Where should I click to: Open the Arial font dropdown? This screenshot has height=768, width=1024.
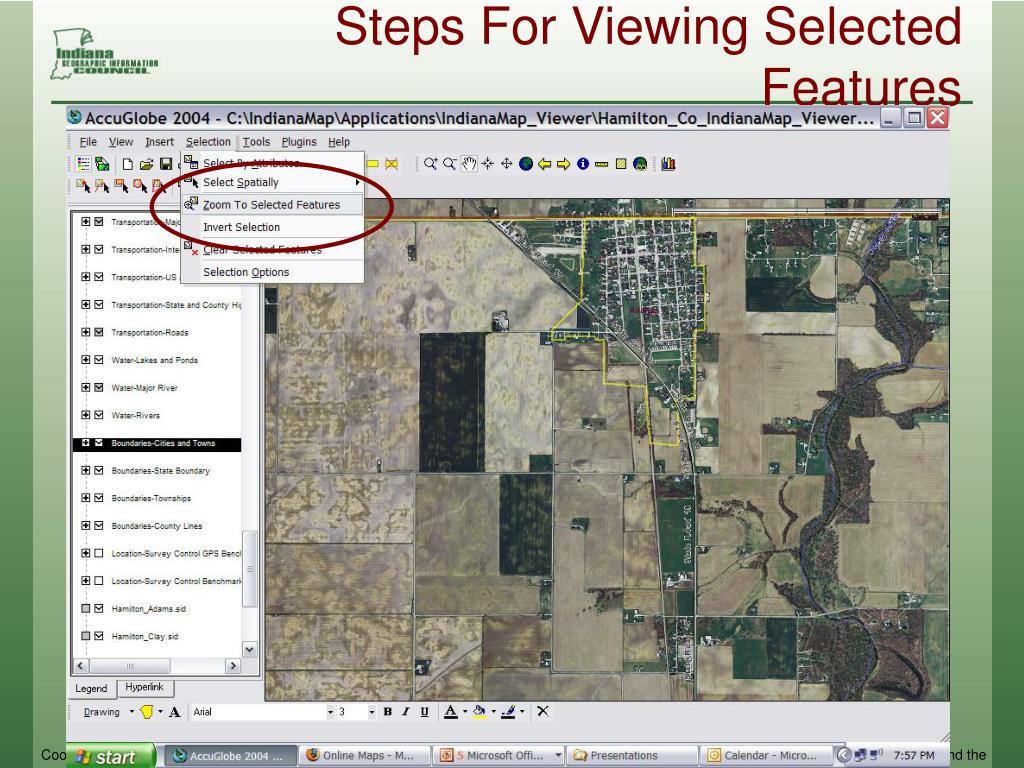(x=330, y=712)
